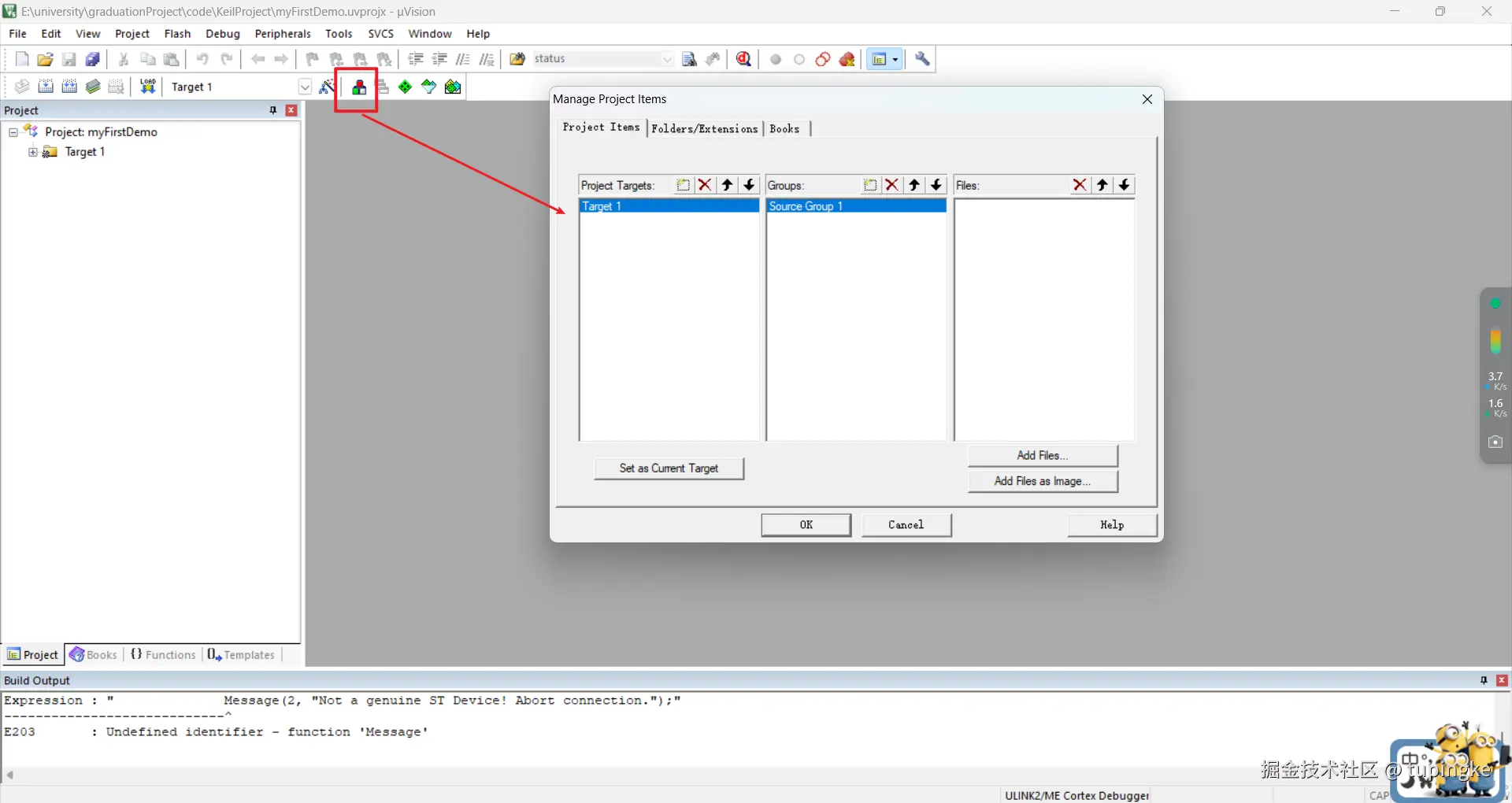
Task: Delete the selected Group
Action: [892, 185]
